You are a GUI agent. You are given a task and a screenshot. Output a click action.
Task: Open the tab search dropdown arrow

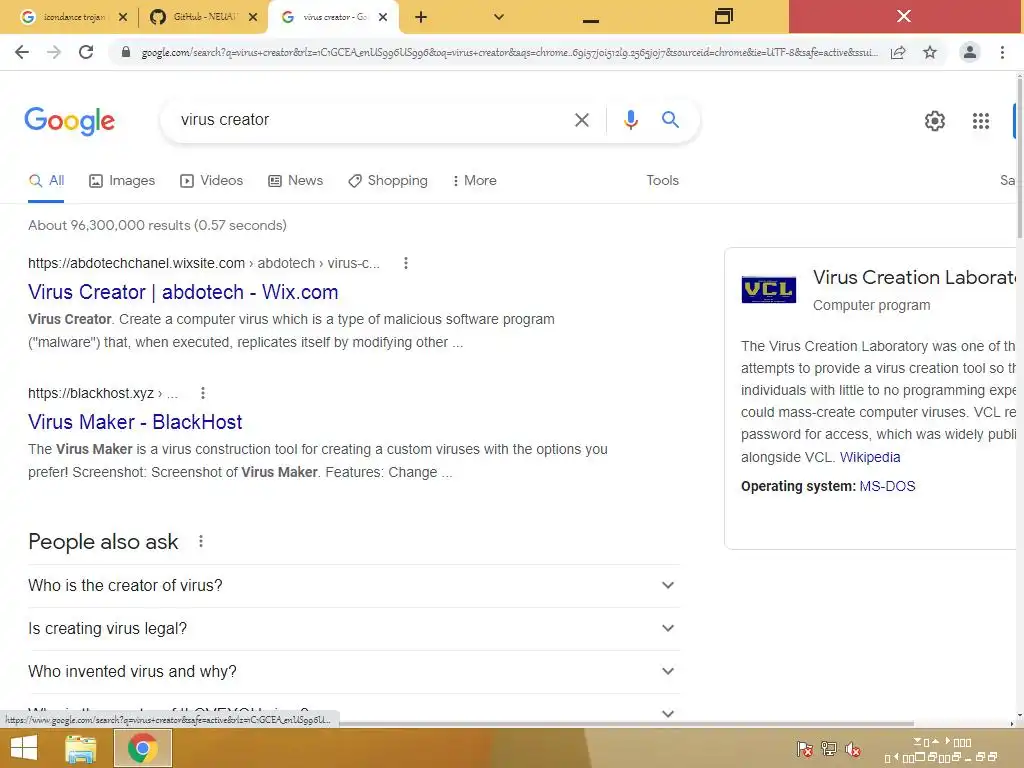[x=499, y=17]
